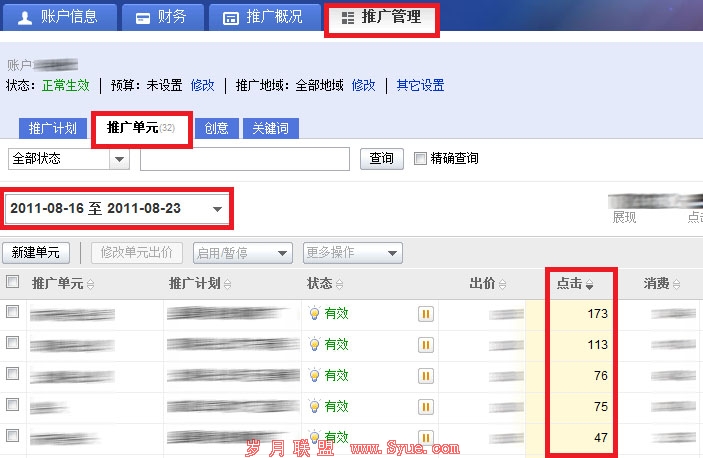The width and height of the screenshot is (703, 458).
Task: Click pause icon in the 113 clicks row
Action: [x=425, y=345]
